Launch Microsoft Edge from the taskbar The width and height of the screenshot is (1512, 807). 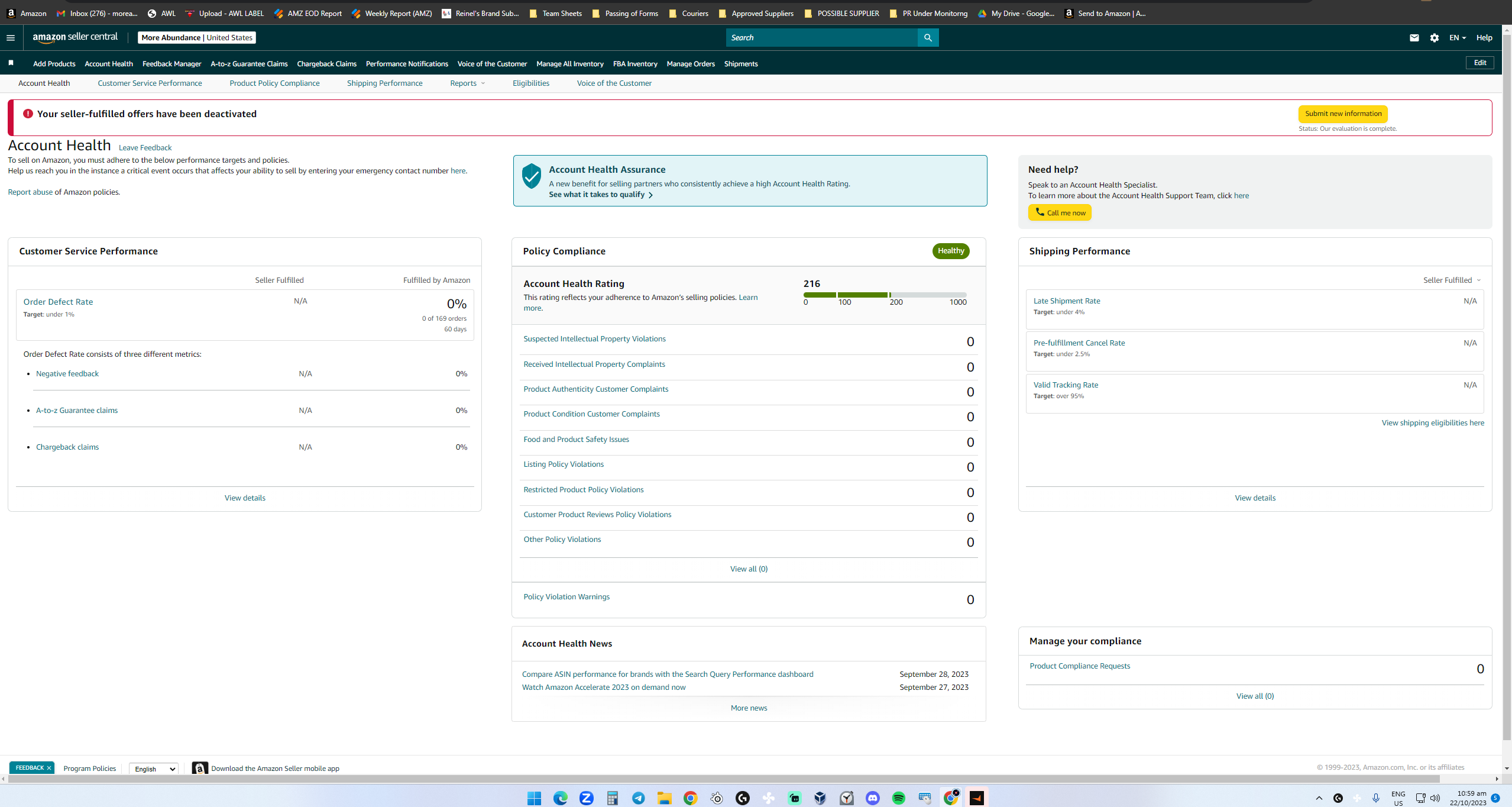560,798
